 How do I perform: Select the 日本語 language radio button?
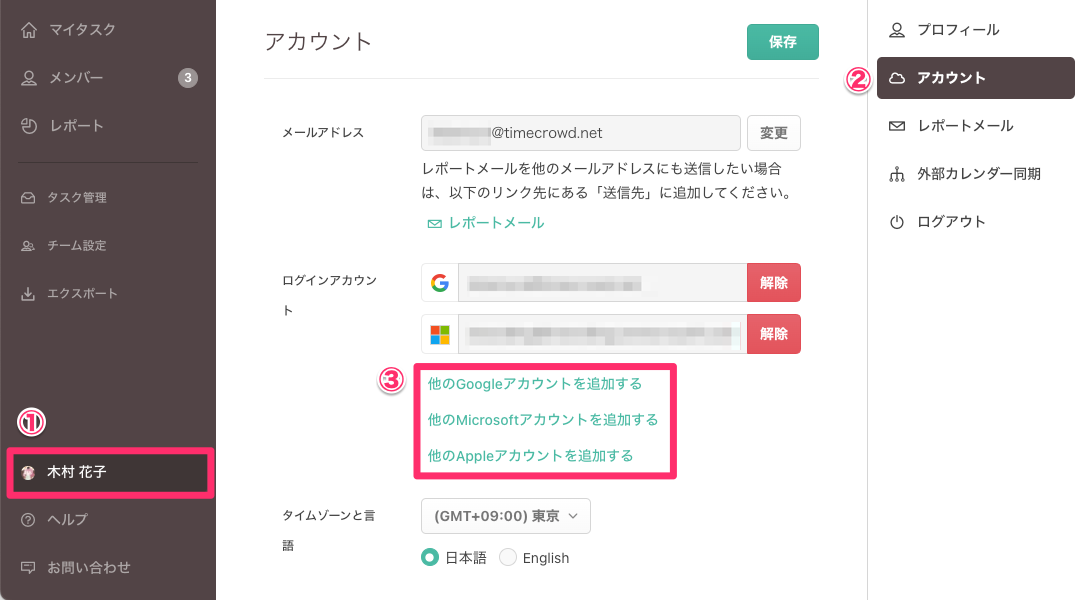pyautogui.click(x=430, y=558)
